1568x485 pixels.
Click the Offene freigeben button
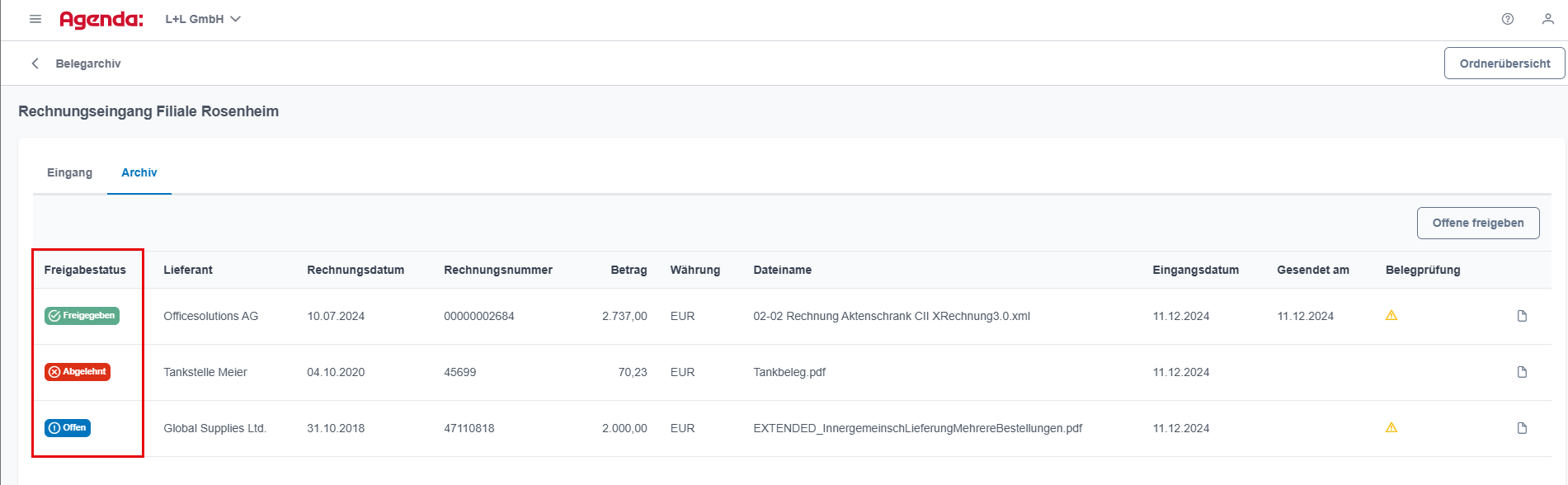(1478, 223)
